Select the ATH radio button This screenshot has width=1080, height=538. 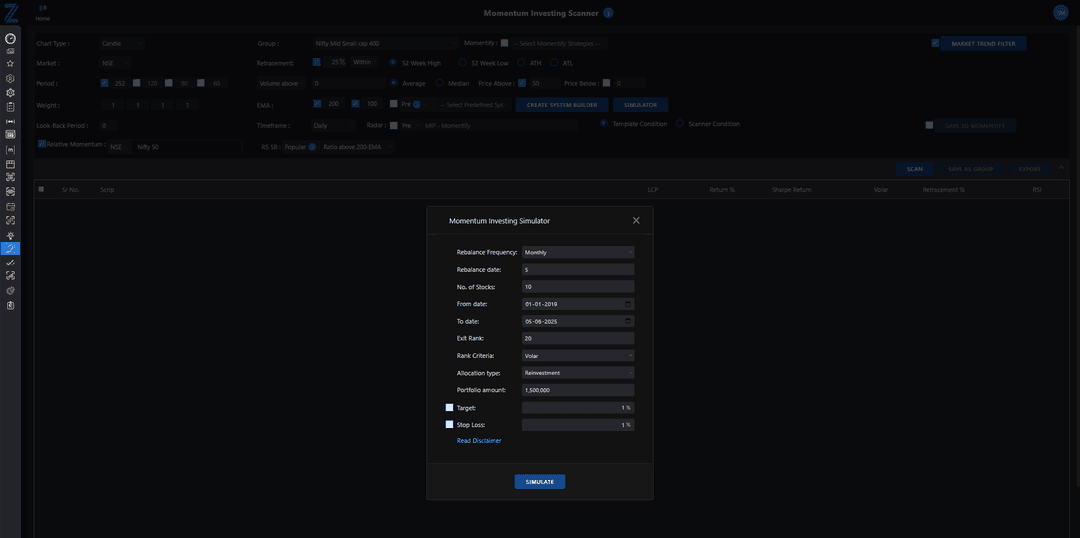pyautogui.click(x=521, y=62)
